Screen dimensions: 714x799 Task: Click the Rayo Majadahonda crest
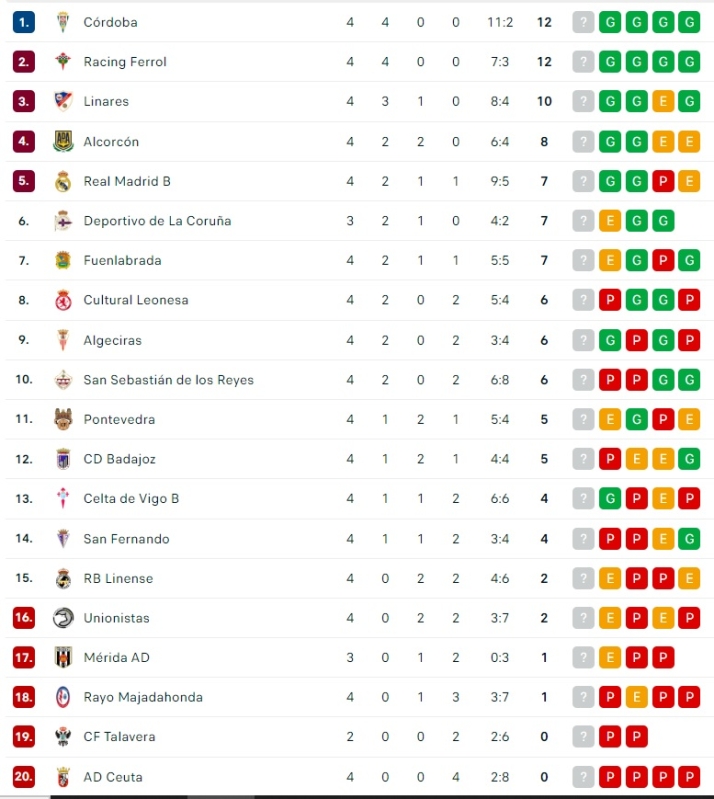(x=64, y=697)
